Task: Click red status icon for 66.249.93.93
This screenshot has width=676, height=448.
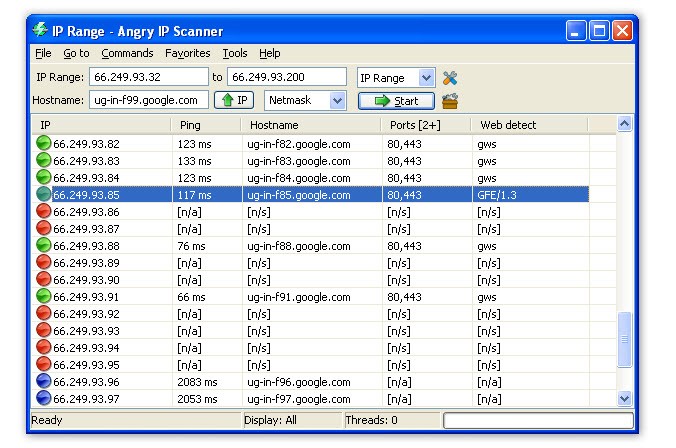Action: tap(44, 330)
